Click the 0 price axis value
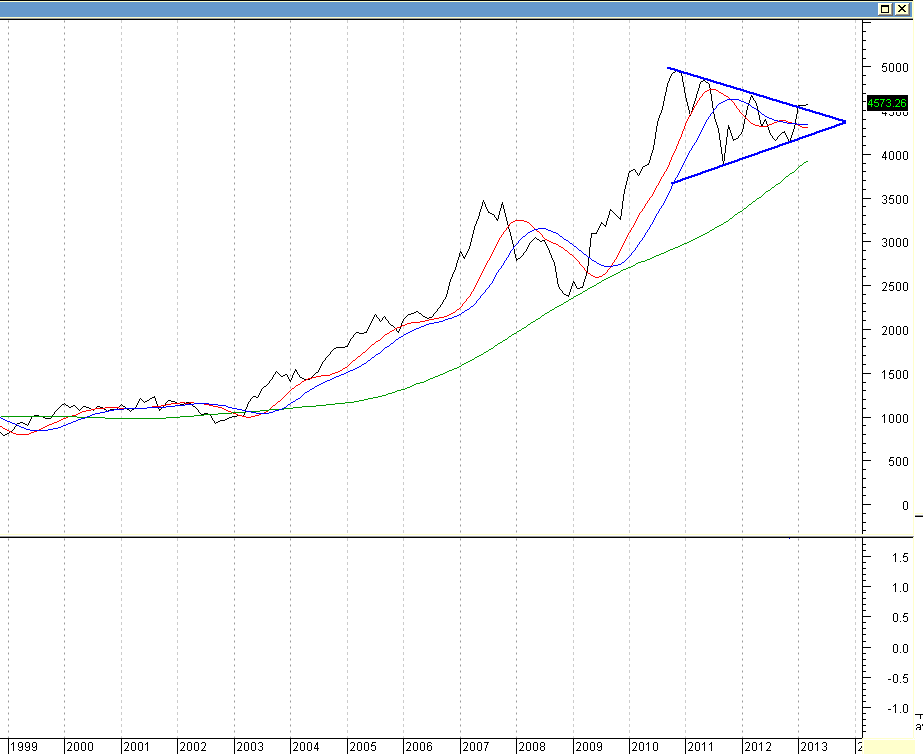 (x=905, y=505)
